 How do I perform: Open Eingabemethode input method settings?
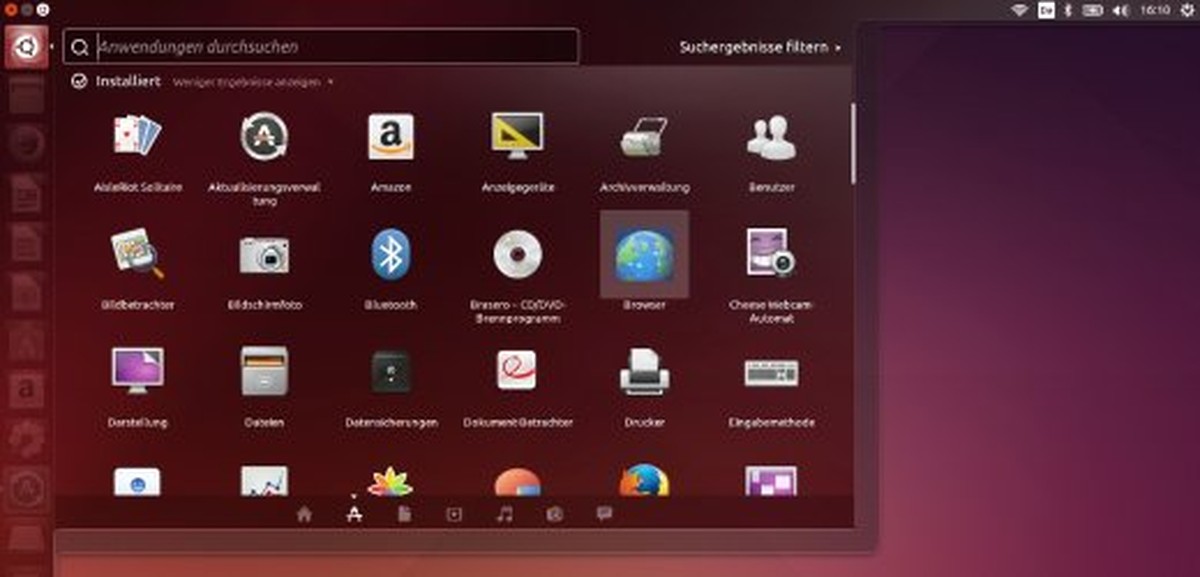[771, 372]
